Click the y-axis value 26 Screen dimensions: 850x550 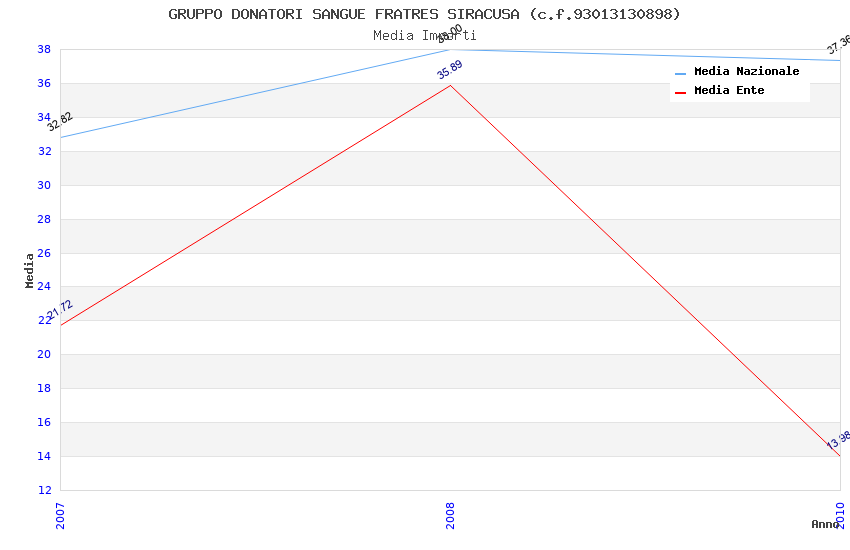tap(44, 253)
